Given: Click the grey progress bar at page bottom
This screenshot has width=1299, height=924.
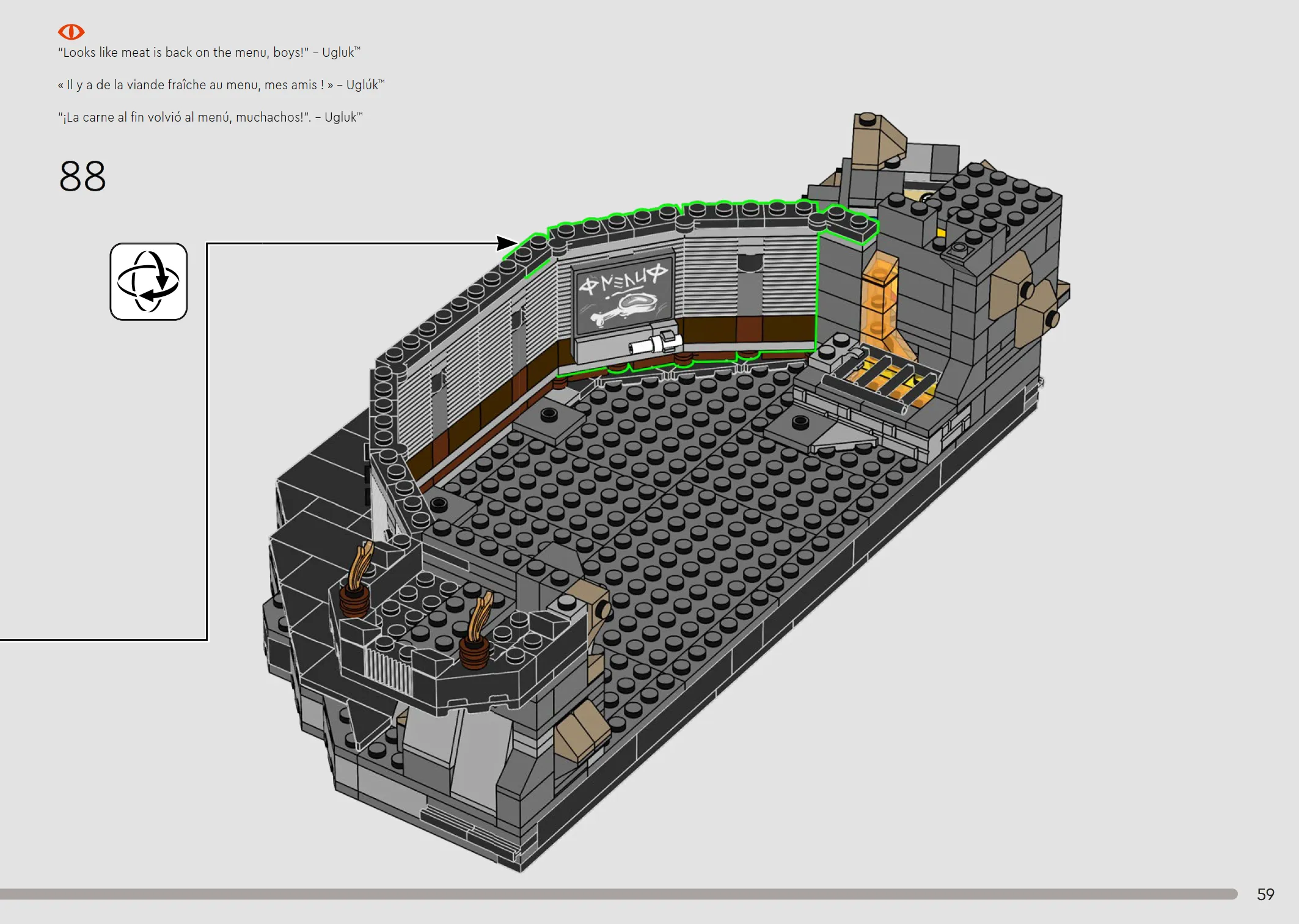Looking at the screenshot, I should pyautogui.click(x=618, y=894).
